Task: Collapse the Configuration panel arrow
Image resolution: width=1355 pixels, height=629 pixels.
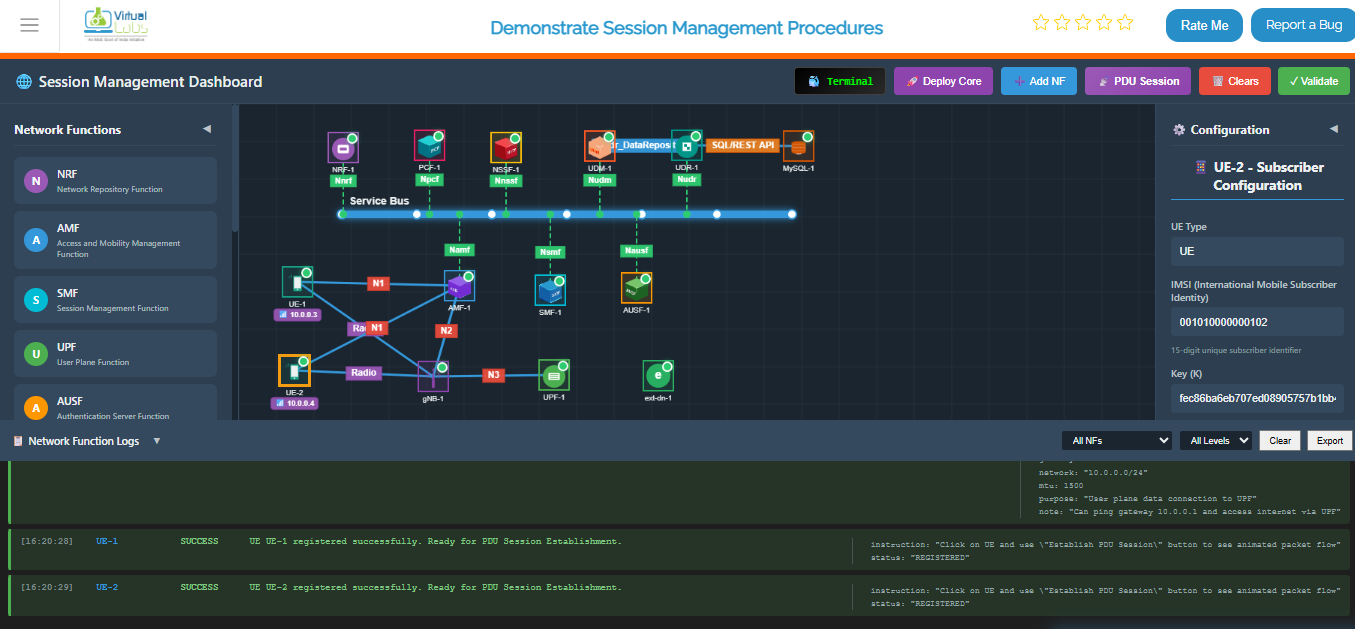Action: 1333,129
